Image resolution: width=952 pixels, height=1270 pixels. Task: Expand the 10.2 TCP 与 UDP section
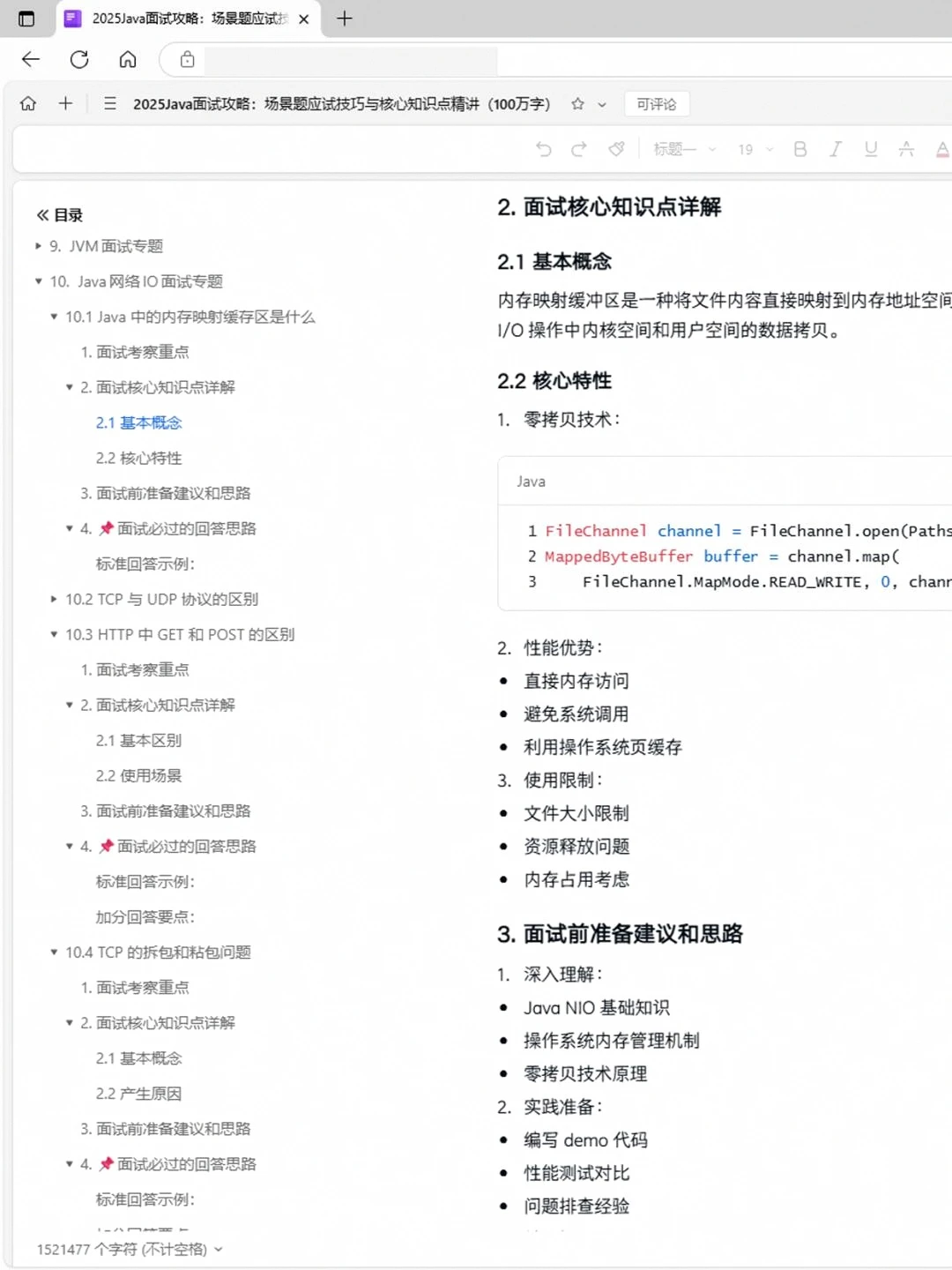[54, 599]
